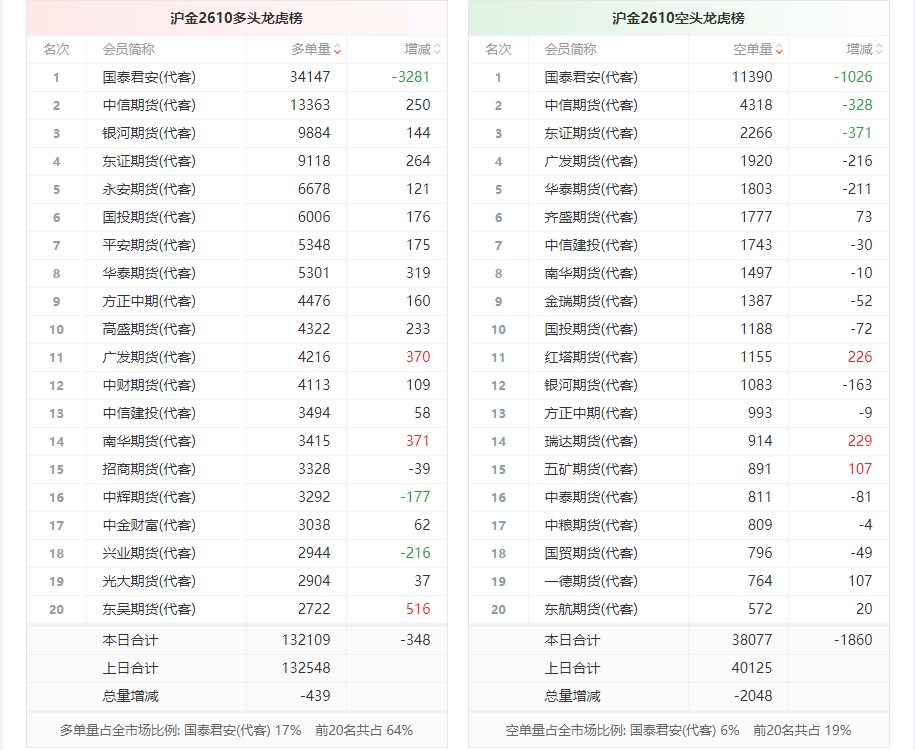Screen dimensions: 915x750
Task: Click 东吴期货(代客) row in long table
Action: [237, 609]
